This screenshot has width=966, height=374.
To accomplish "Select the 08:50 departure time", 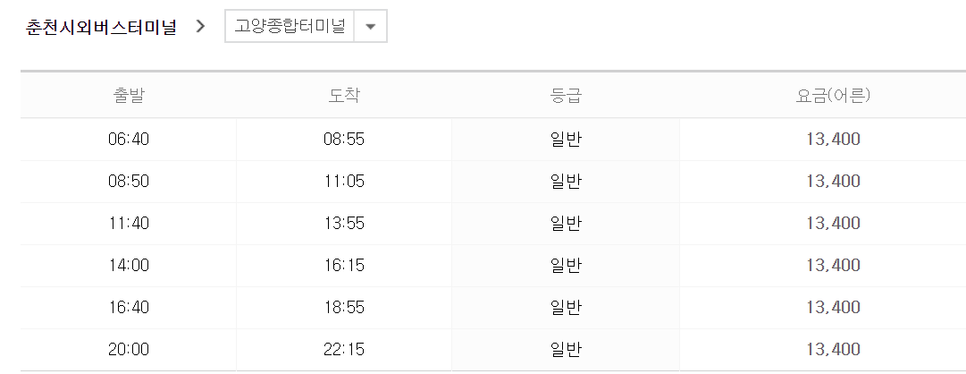I will [129, 181].
